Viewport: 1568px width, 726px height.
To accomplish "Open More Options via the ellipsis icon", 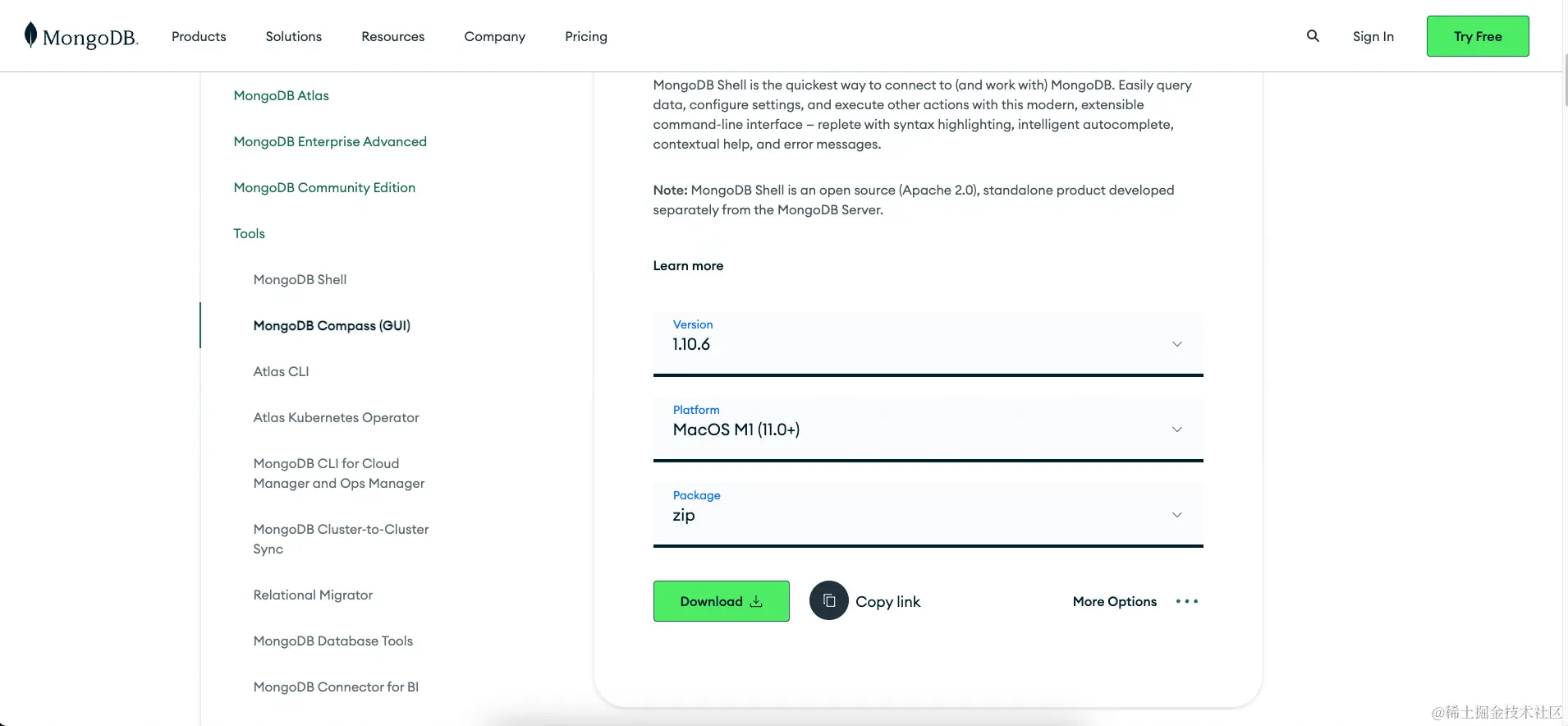I will [x=1187, y=601].
